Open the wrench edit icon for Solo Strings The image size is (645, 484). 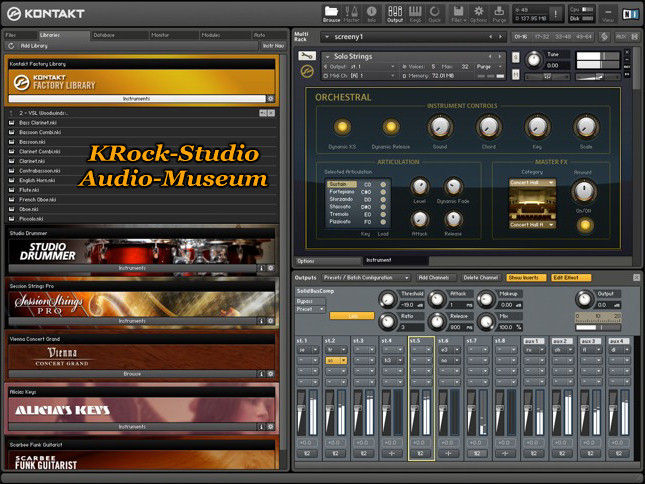click(x=307, y=56)
